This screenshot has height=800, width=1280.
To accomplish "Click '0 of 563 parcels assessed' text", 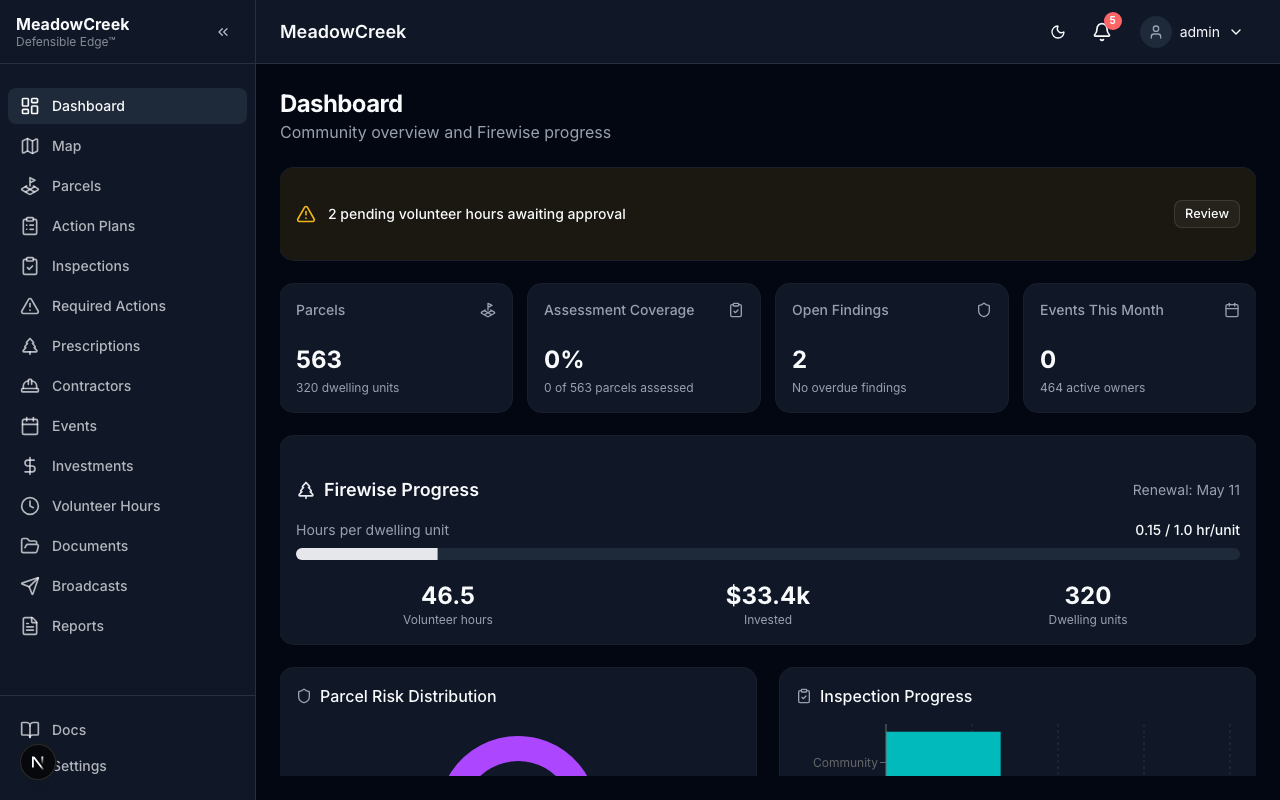I will [618, 388].
